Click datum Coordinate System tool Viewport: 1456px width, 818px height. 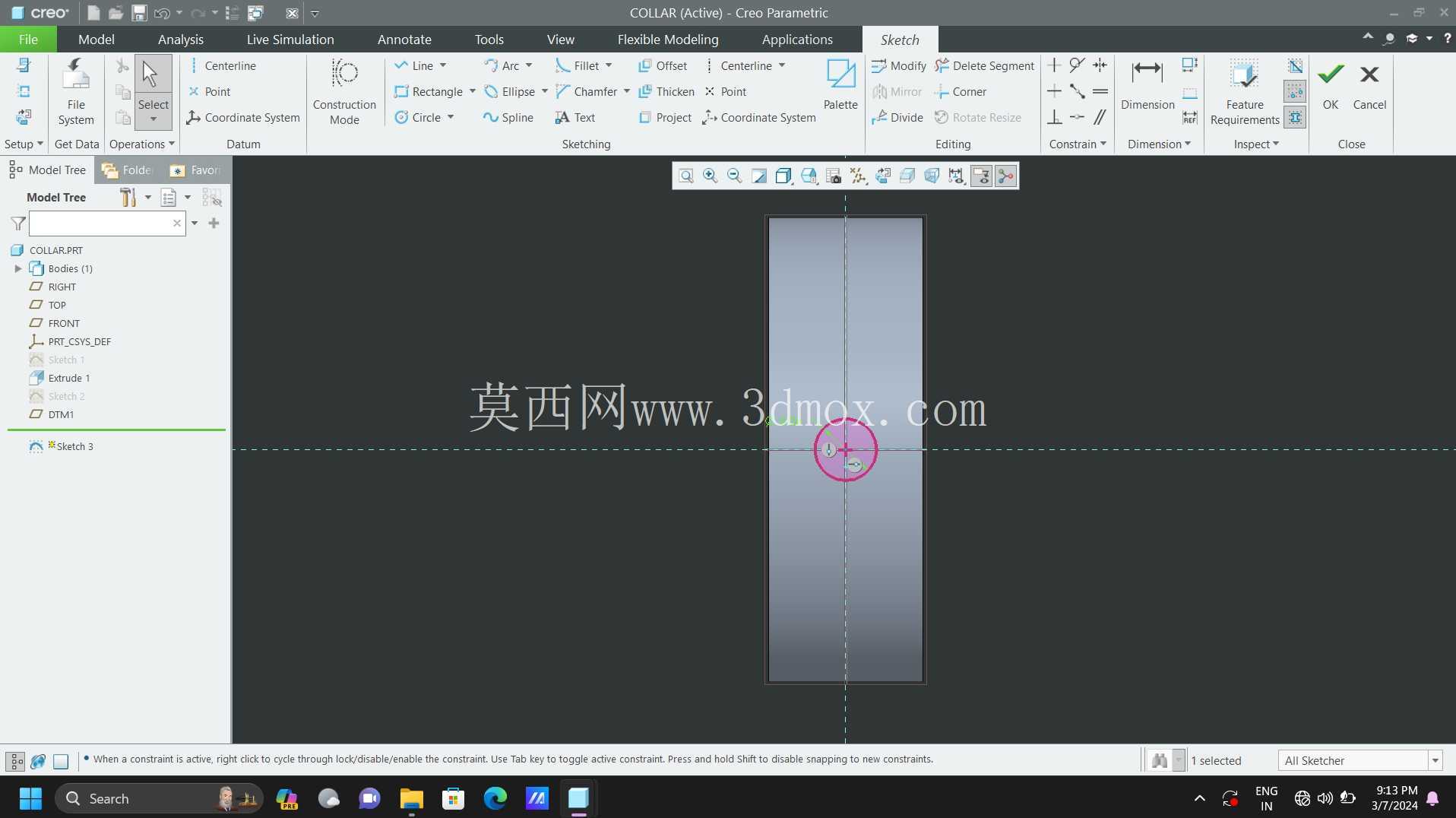243,118
